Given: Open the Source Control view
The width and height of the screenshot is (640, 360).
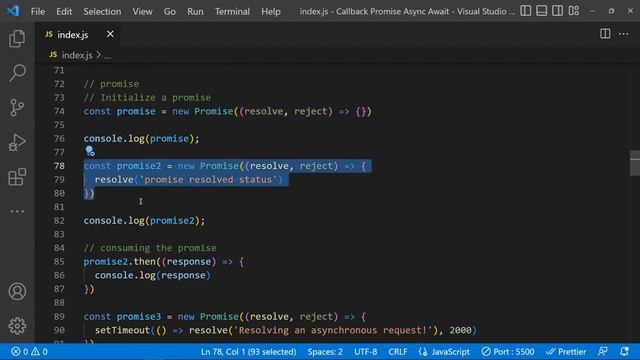Looking at the screenshot, I should [x=17, y=108].
